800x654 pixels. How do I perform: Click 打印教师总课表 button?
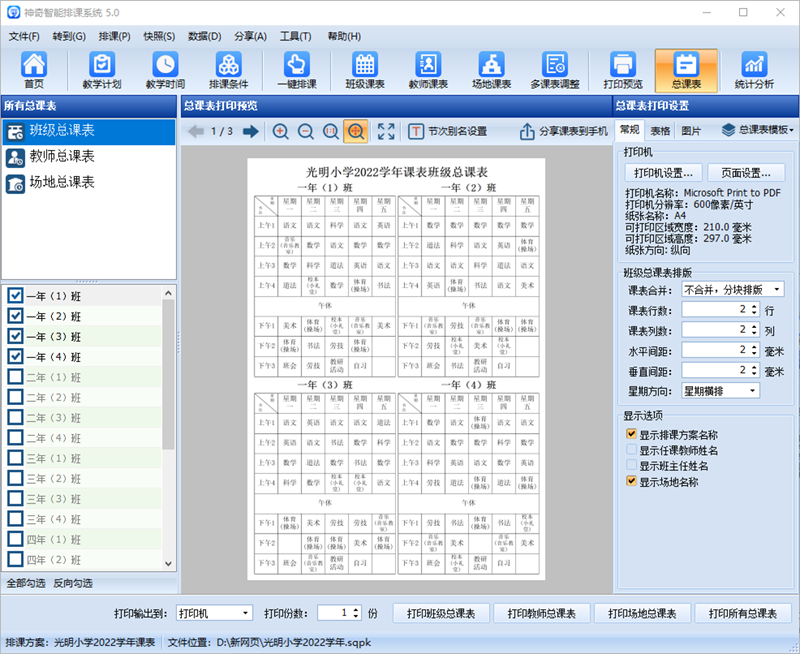pyautogui.click(x=541, y=614)
